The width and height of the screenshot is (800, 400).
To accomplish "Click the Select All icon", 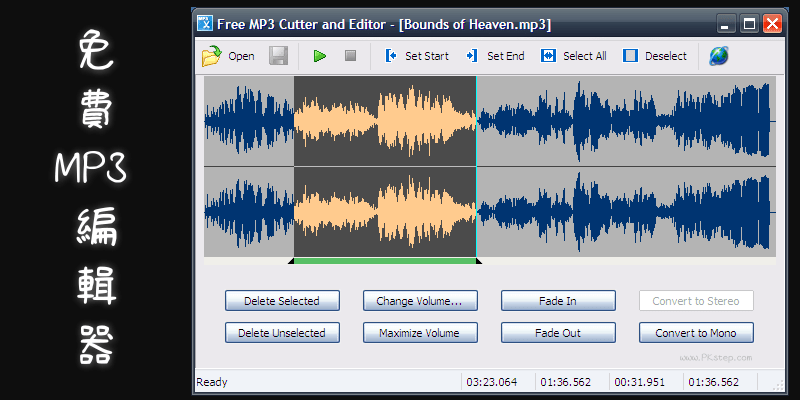I will pyautogui.click(x=548, y=56).
